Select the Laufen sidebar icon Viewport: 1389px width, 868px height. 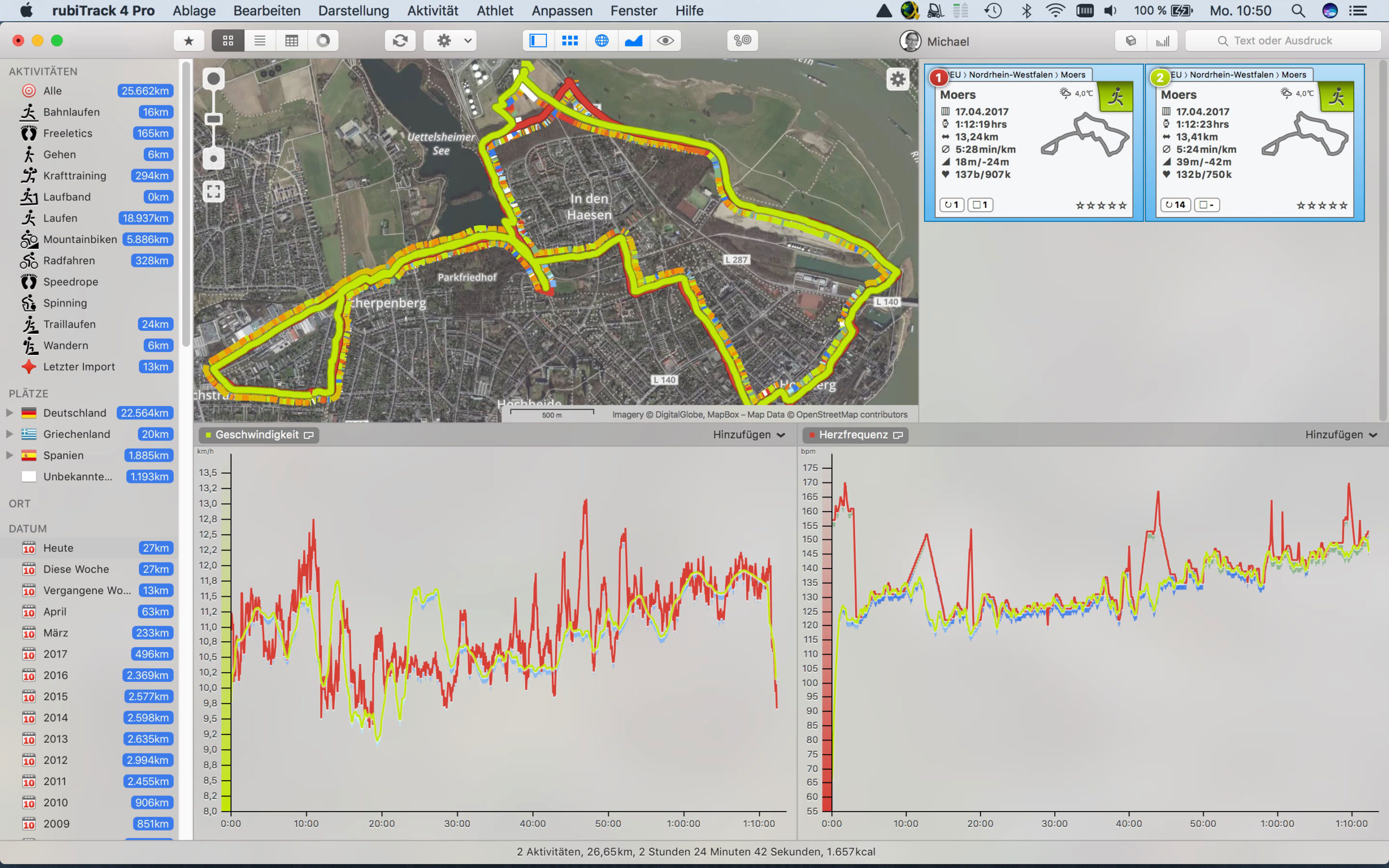coord(29,218)
